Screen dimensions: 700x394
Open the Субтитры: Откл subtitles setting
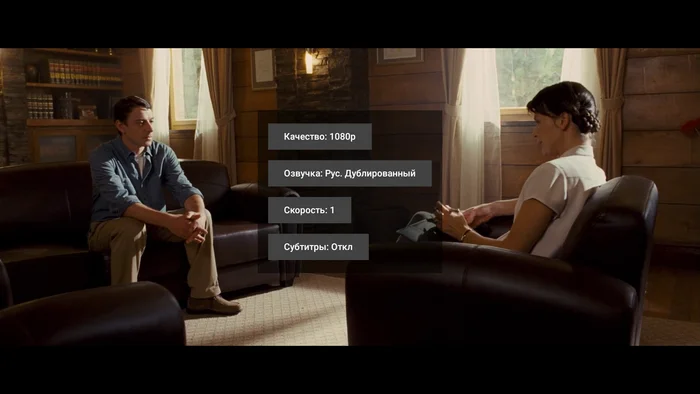pyautogui.click(x=318, y=247)
